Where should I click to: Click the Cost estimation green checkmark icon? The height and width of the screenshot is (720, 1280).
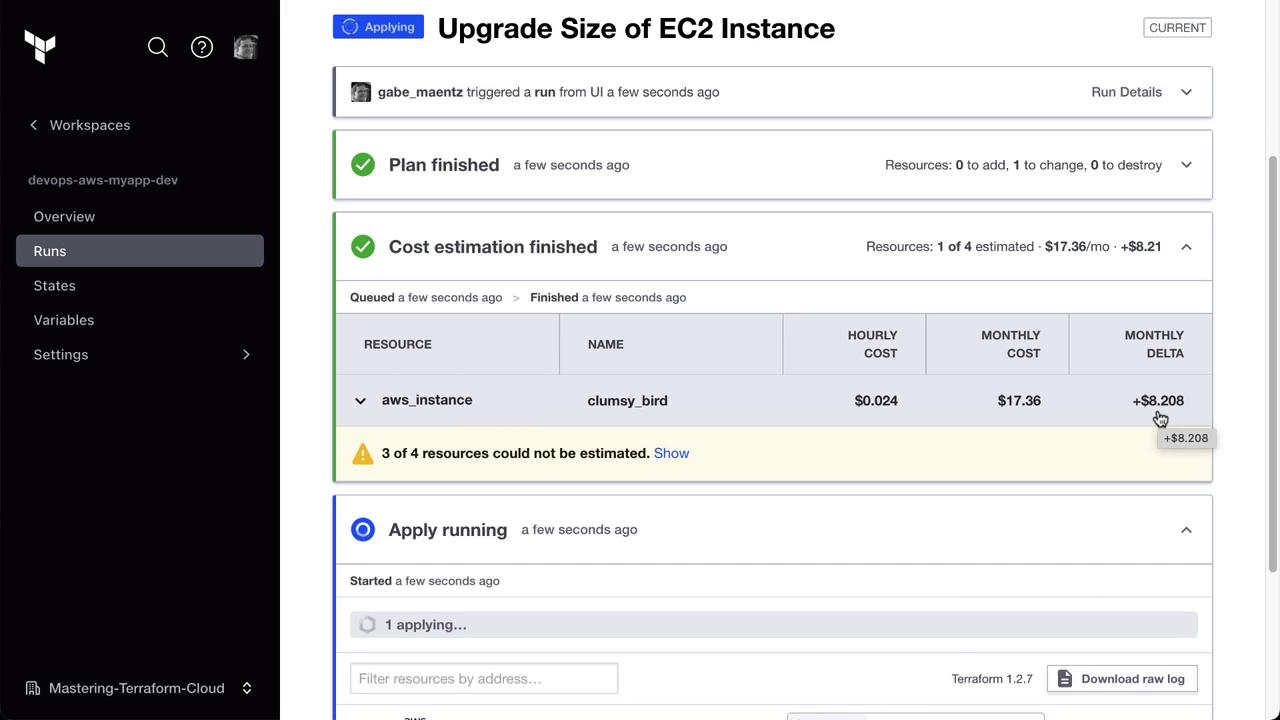363,247
